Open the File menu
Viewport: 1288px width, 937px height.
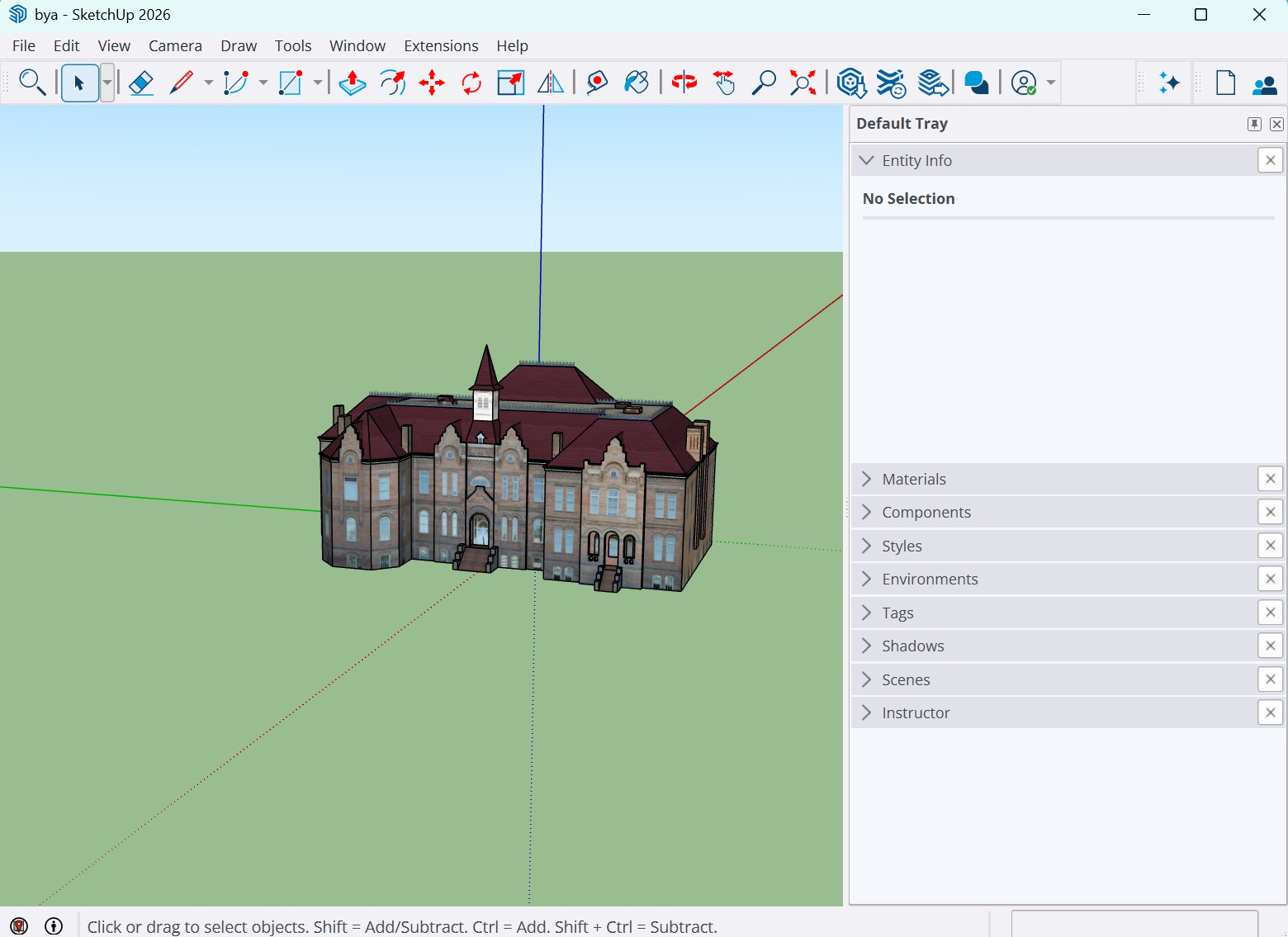click(x=24, y=45)
